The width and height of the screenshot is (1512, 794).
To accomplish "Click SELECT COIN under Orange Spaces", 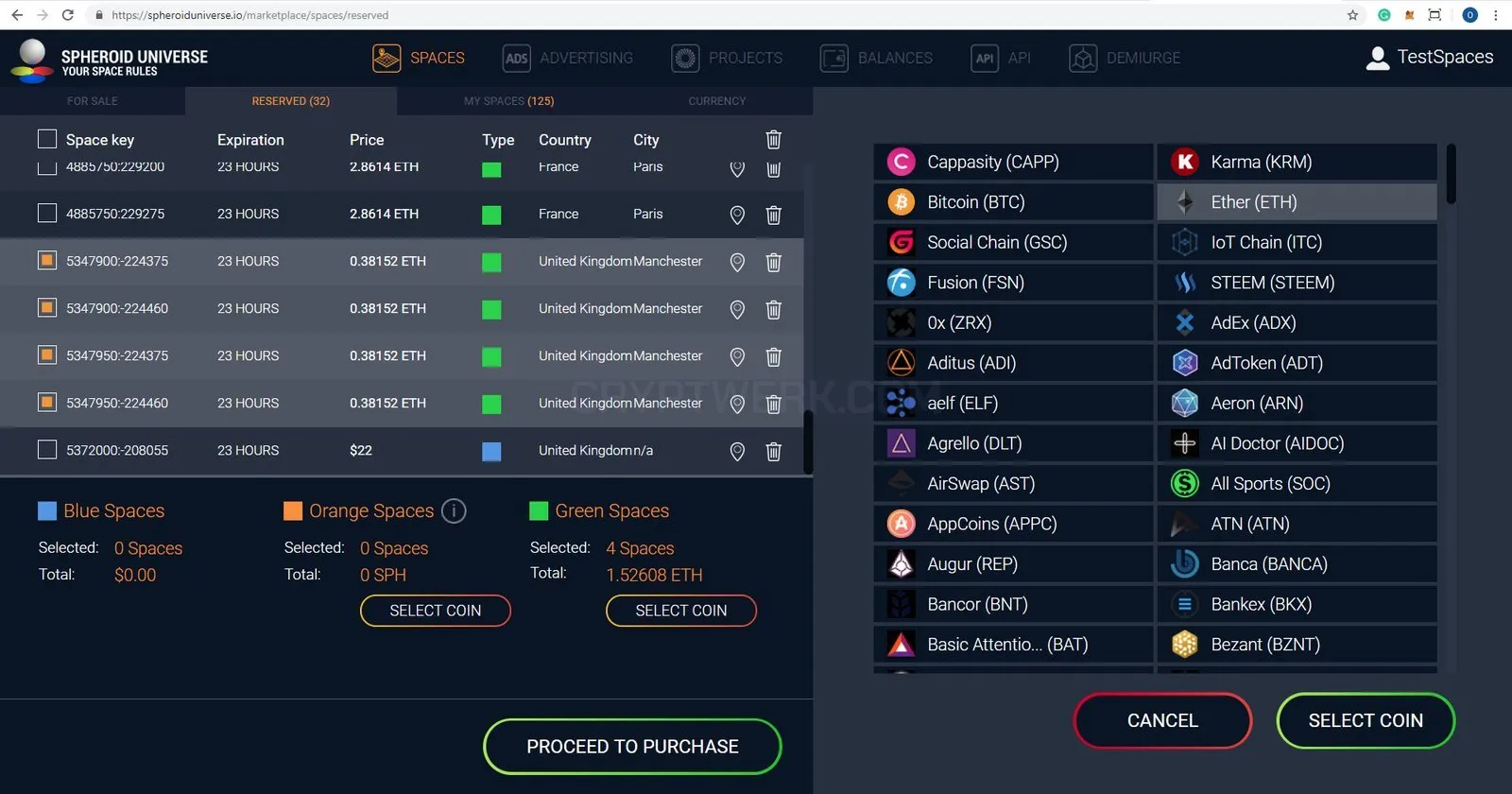I will pyautogui.click(x=436, y=611).
